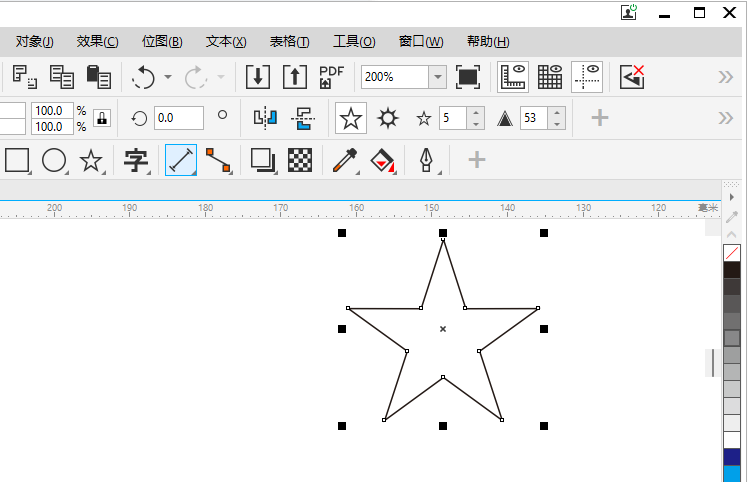Select the Connector tool
This screenshot has height=482, width=748.
(x=218, y=160)
